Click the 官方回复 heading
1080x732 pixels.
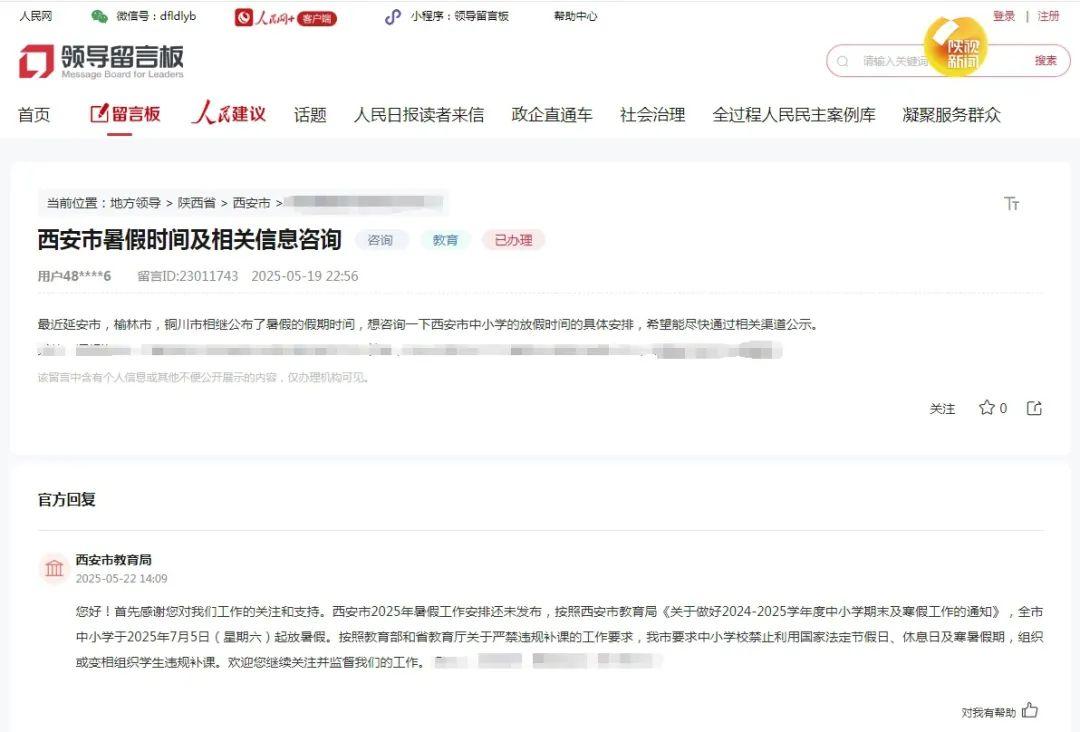(67, 499)
